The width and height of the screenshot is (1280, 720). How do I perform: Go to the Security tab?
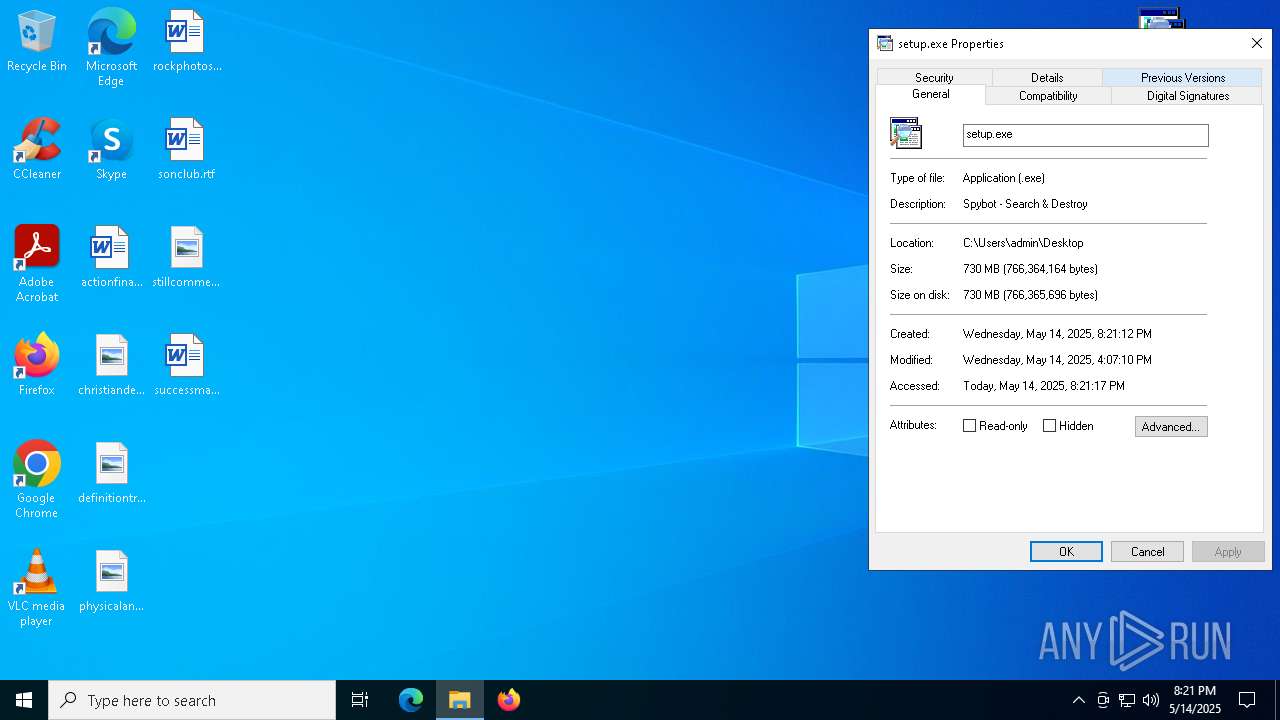pos(934,78)
